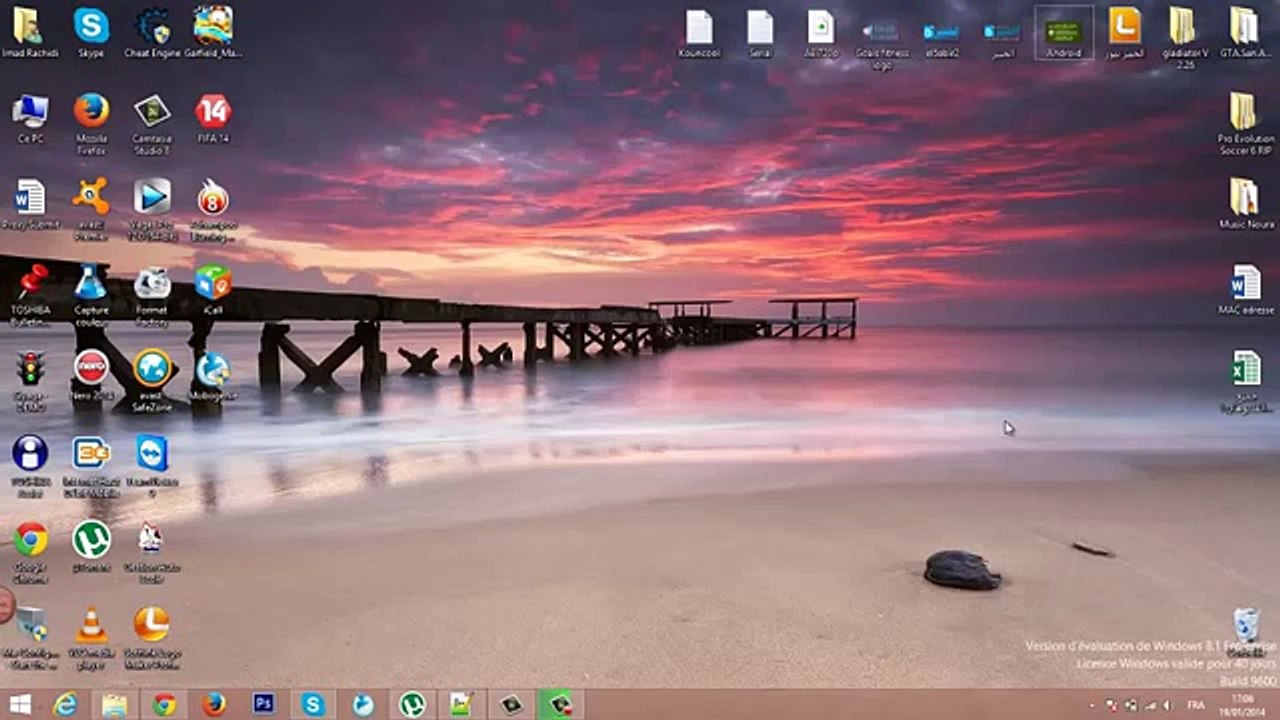Select the Recycle Bin icon

pos(1246,625)
